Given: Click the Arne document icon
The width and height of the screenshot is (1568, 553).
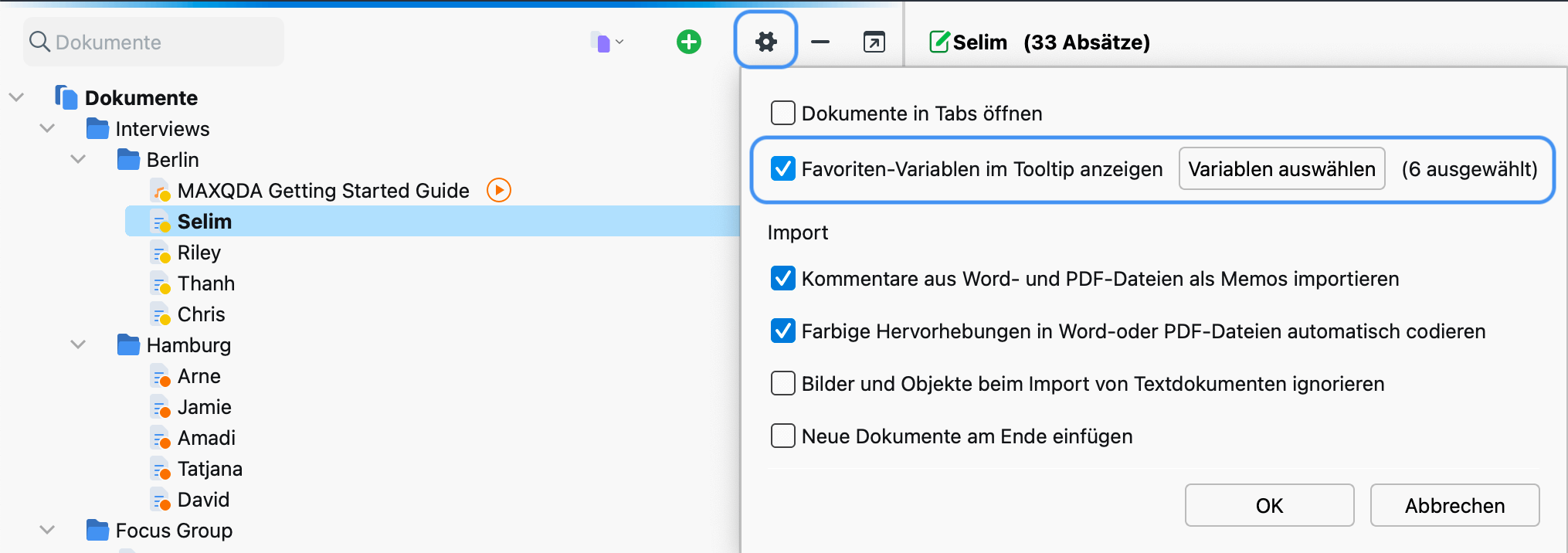Looking at the screenshot, I should click(x=160, y=376).
